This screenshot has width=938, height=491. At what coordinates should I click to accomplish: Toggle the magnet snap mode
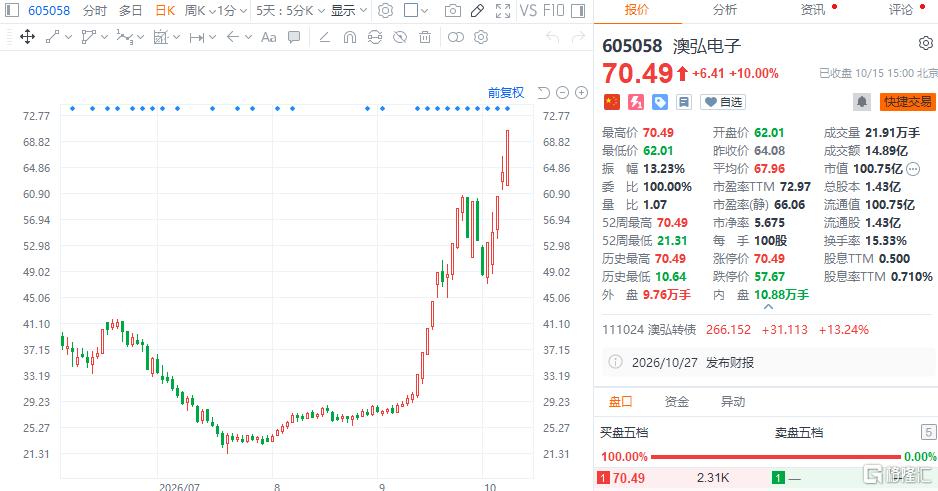[350, 37]
